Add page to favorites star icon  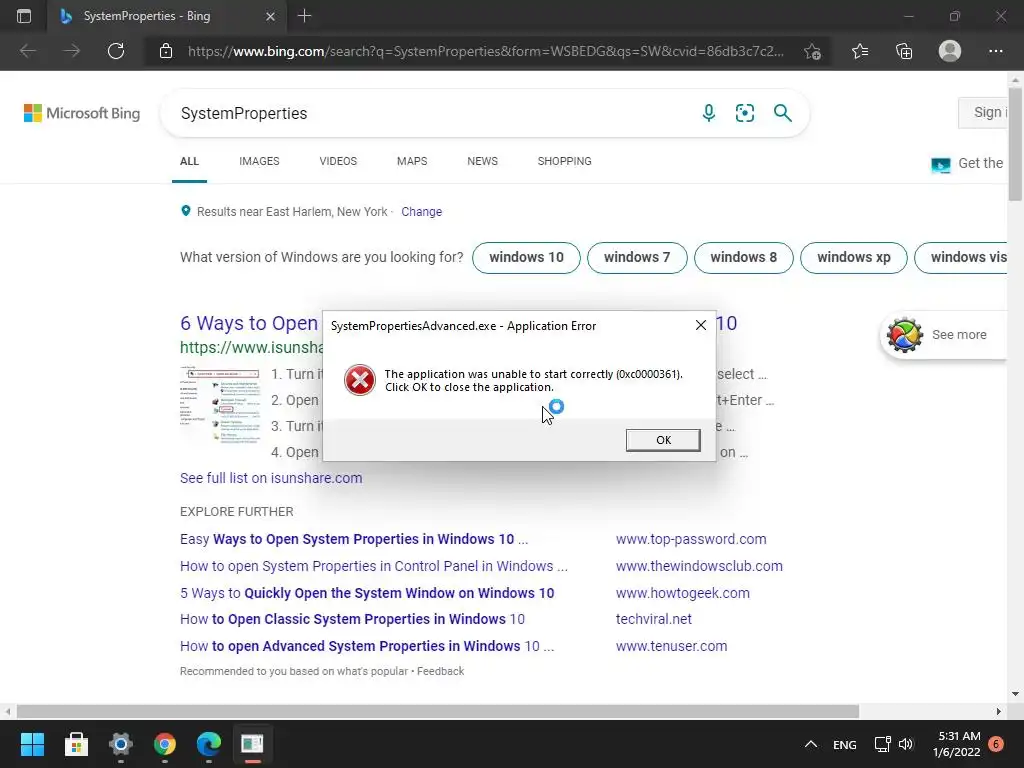[812, 51]
